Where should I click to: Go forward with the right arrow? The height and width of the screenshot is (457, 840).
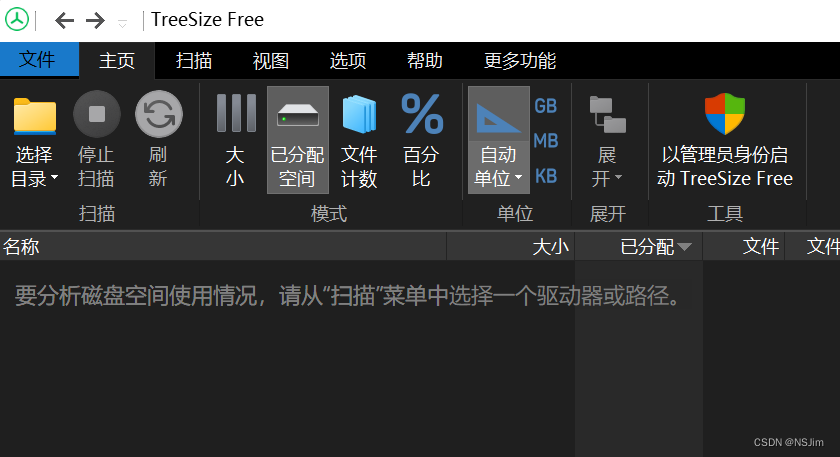(x=95, y=21)
